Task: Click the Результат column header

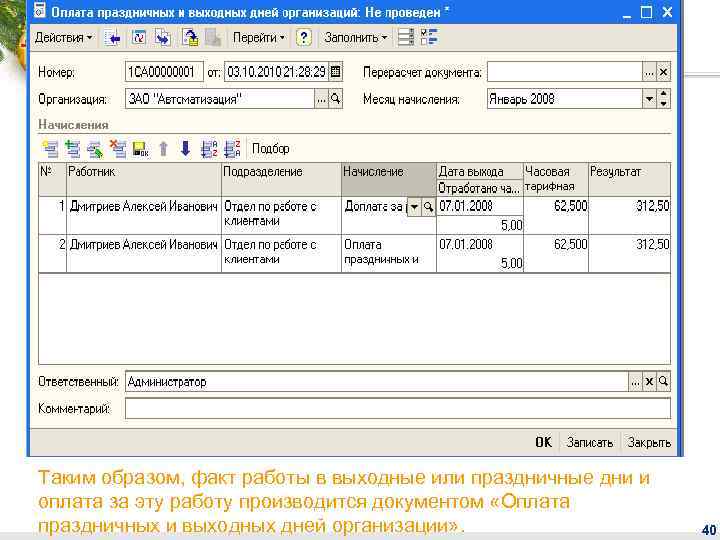Action: [629, 179]
